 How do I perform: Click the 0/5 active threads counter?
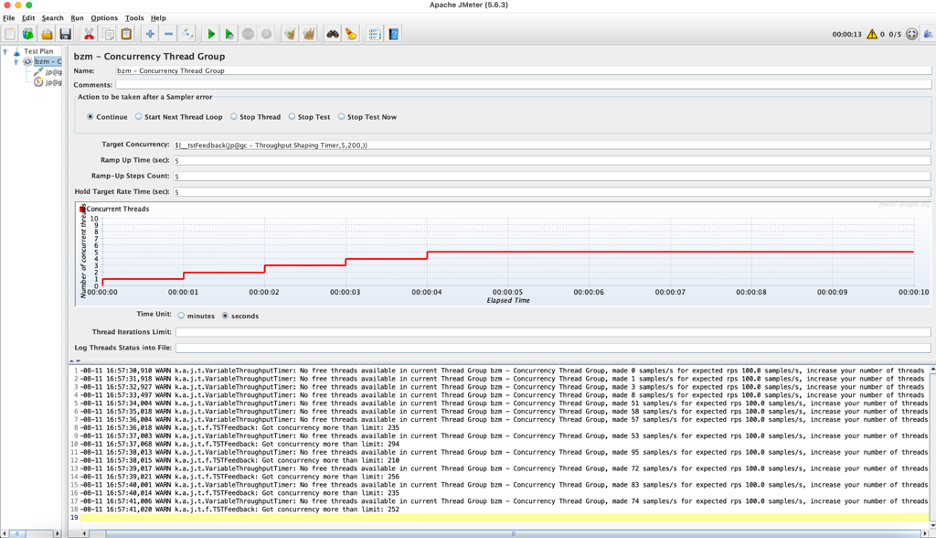[895, 35]
